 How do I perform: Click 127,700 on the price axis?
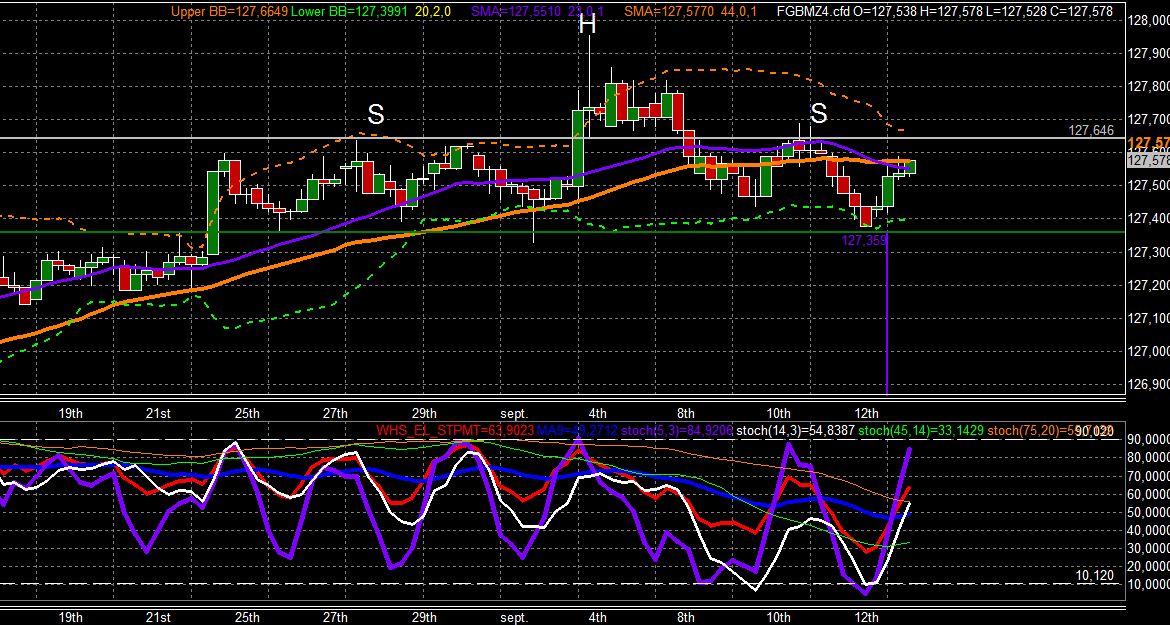(1148, 119)
